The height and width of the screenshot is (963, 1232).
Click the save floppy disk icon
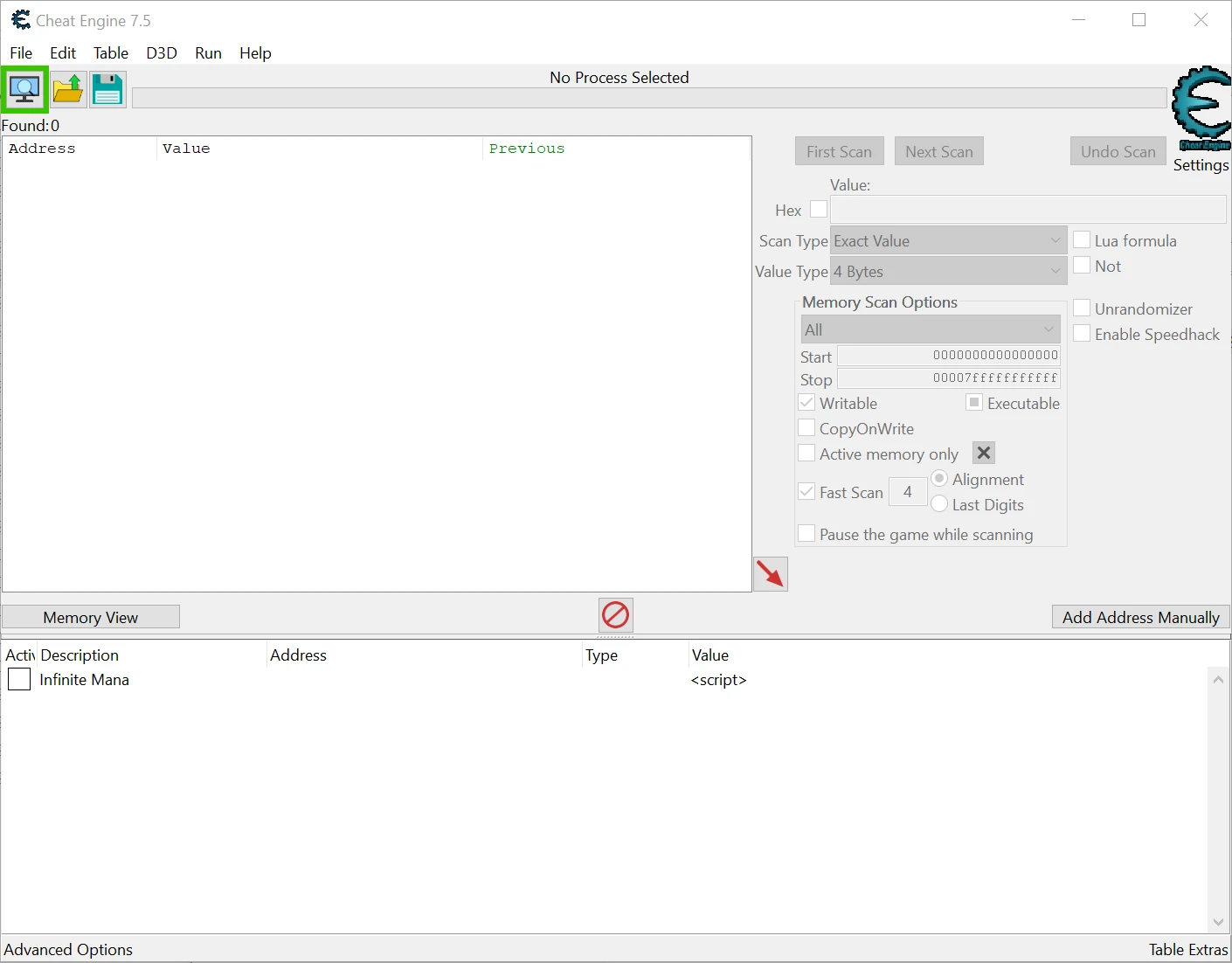coord(107,89)
